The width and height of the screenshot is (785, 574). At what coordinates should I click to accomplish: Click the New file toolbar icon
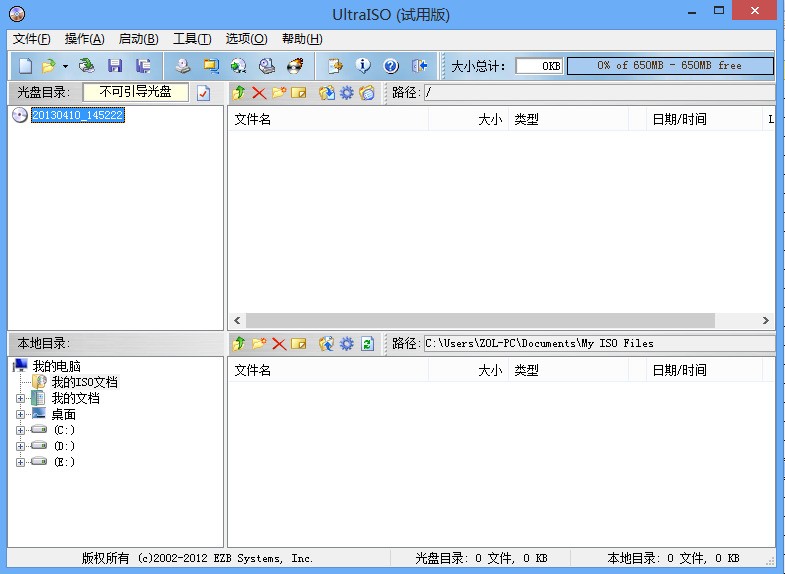(25, 66)
